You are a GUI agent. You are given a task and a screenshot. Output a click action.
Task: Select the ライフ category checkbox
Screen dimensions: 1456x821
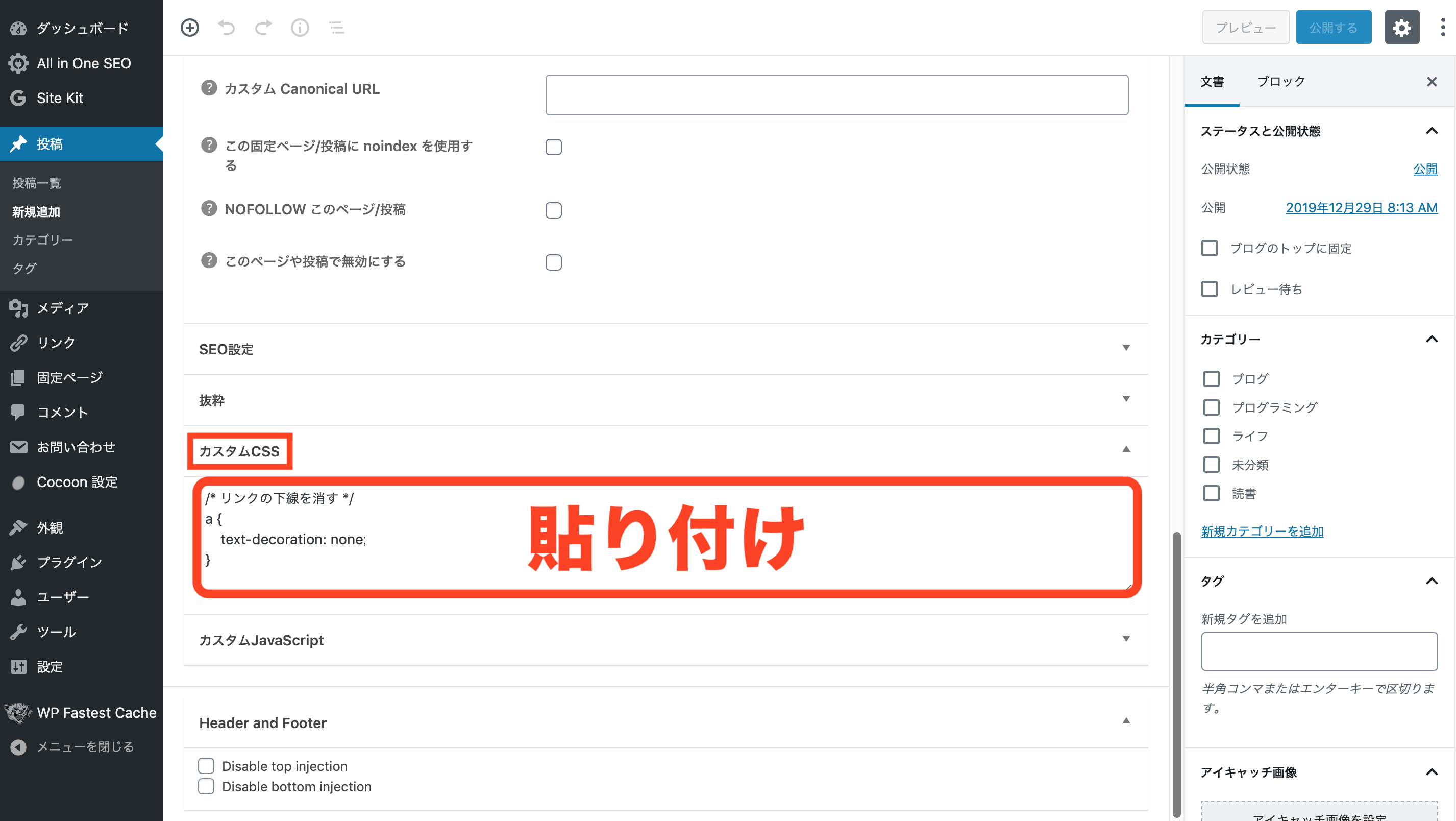(x=1211, y=437)
